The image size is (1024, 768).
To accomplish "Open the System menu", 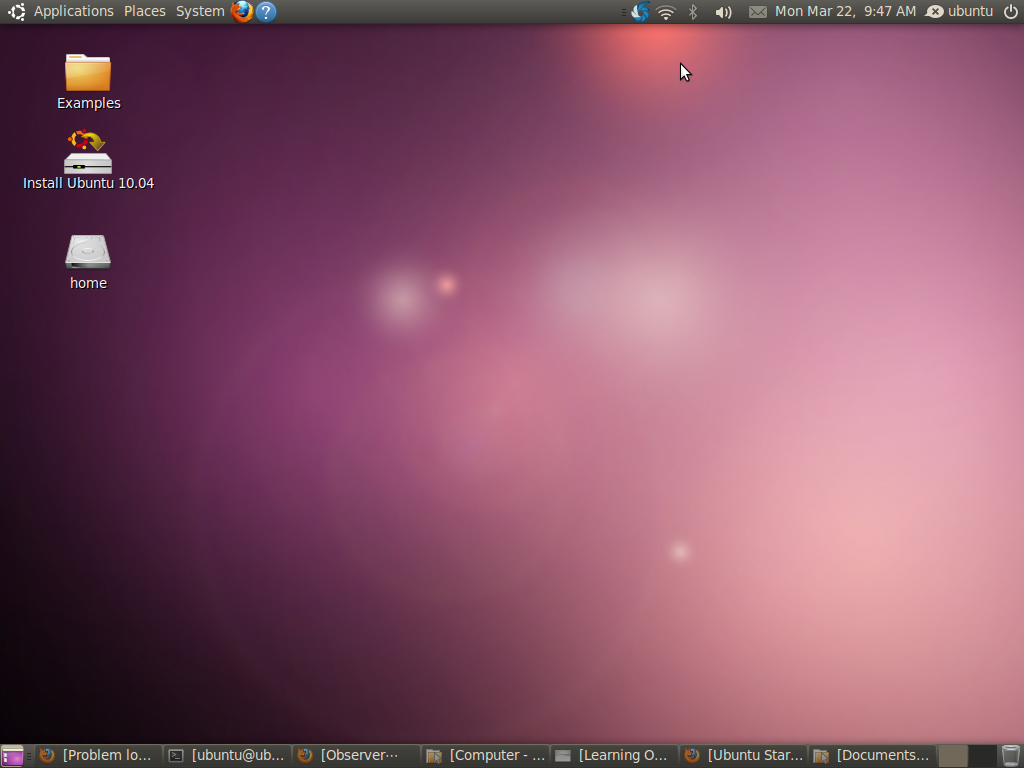I will [199, 11].
